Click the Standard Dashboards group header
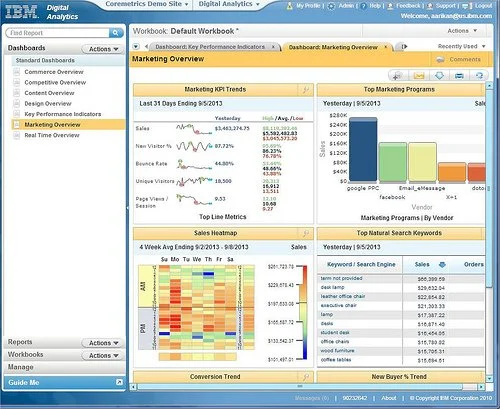This screenshot has width=500, height=409. coord(68,60)
